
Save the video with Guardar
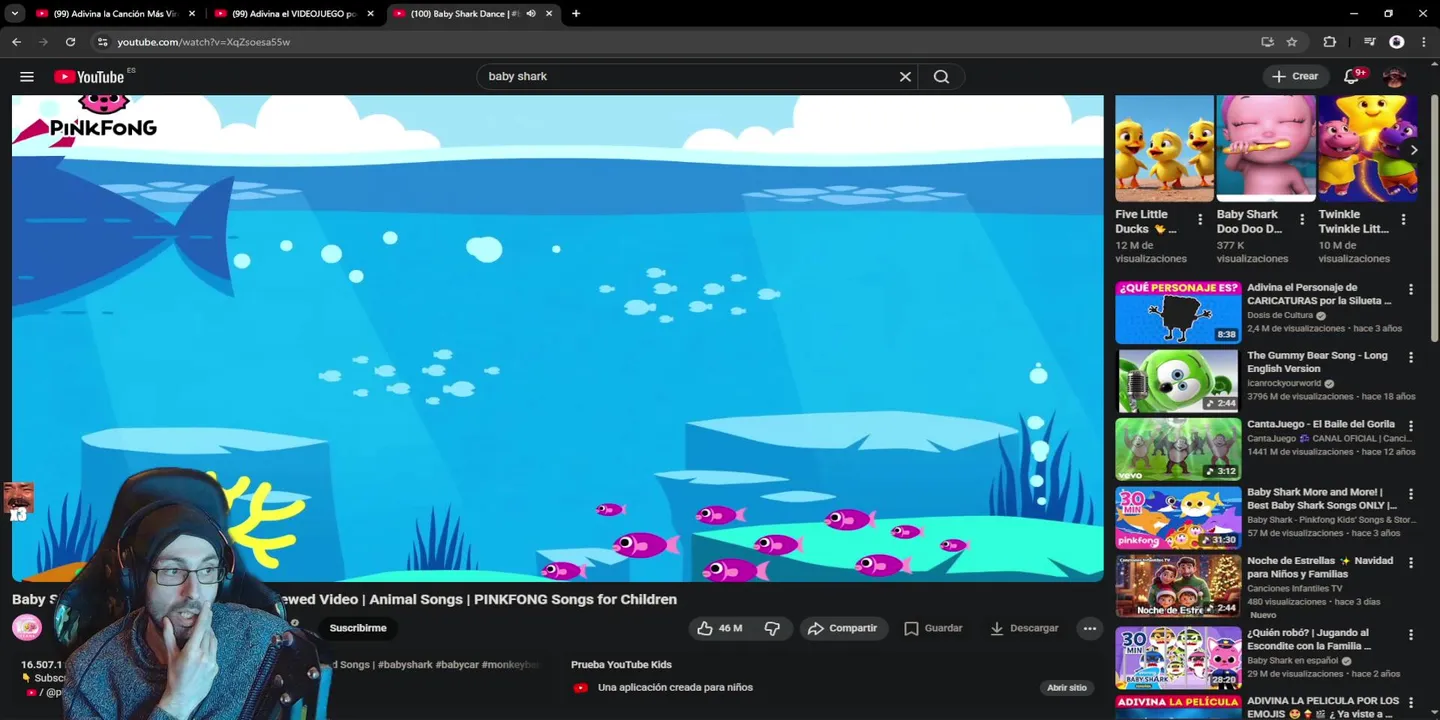(x=933, y=628)
